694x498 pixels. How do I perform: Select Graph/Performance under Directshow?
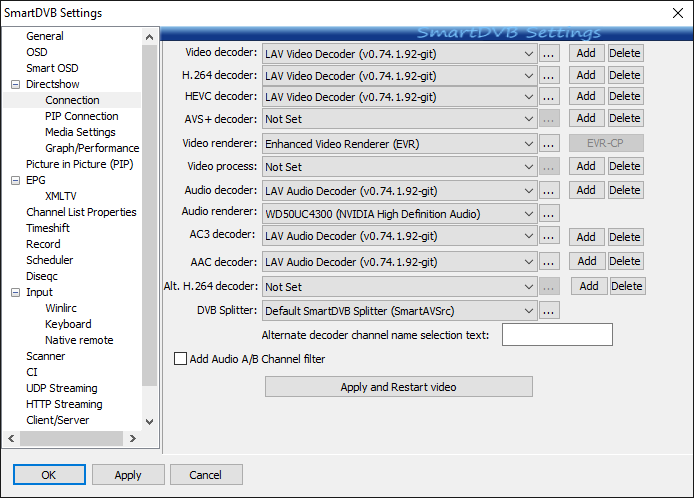(92, 148)
